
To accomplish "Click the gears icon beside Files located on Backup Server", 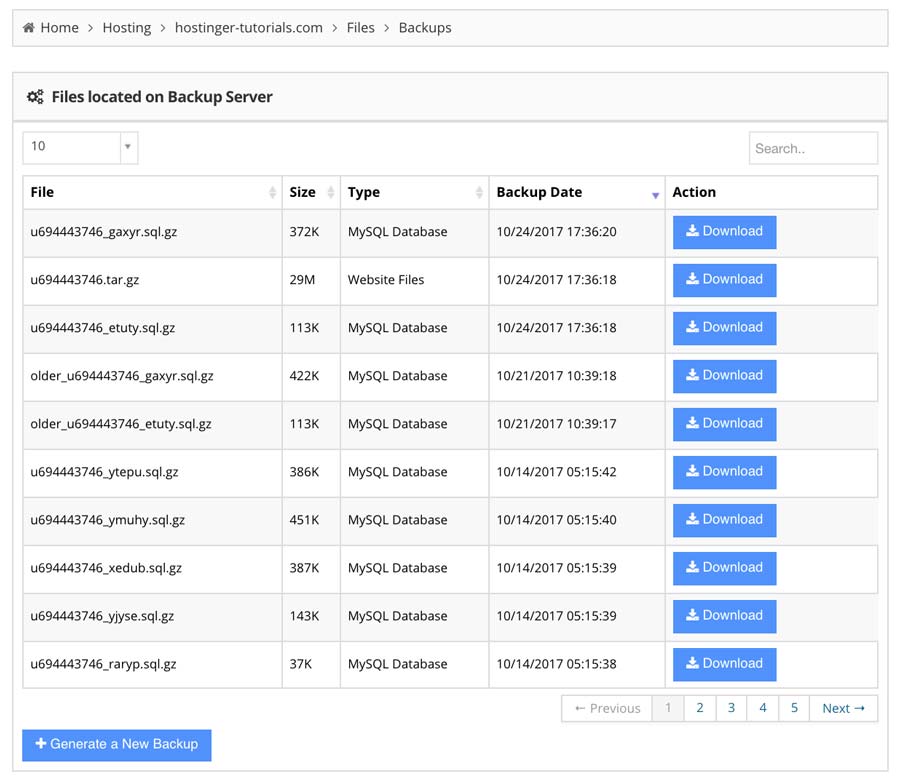I will pyautogui.click(x=35, y=97).
